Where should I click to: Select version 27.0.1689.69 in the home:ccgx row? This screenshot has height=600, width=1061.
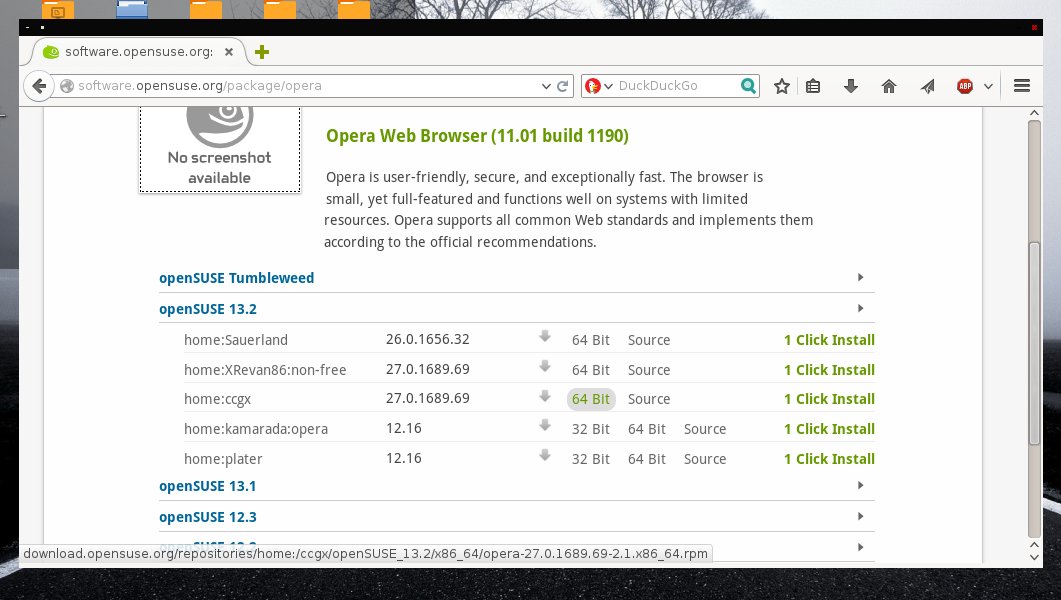[x=428, y=398]
